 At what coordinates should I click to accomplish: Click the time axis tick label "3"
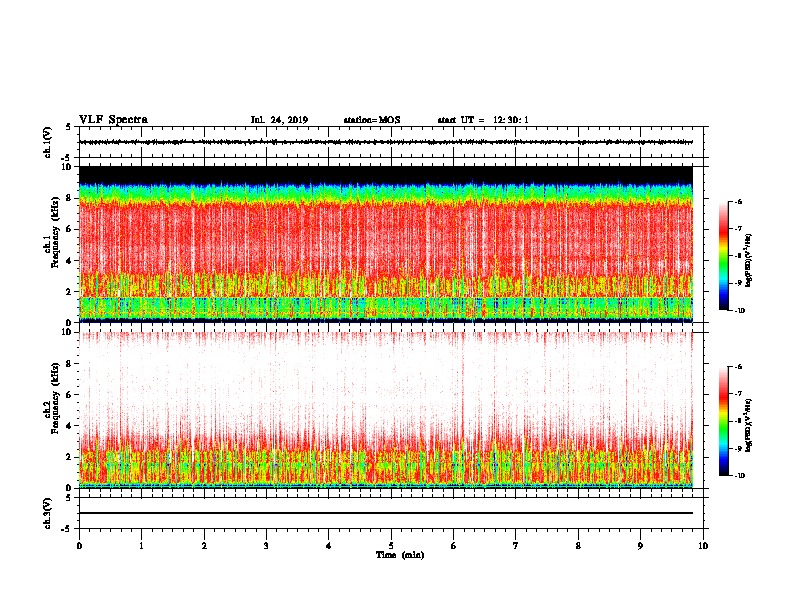pos(266,546)
